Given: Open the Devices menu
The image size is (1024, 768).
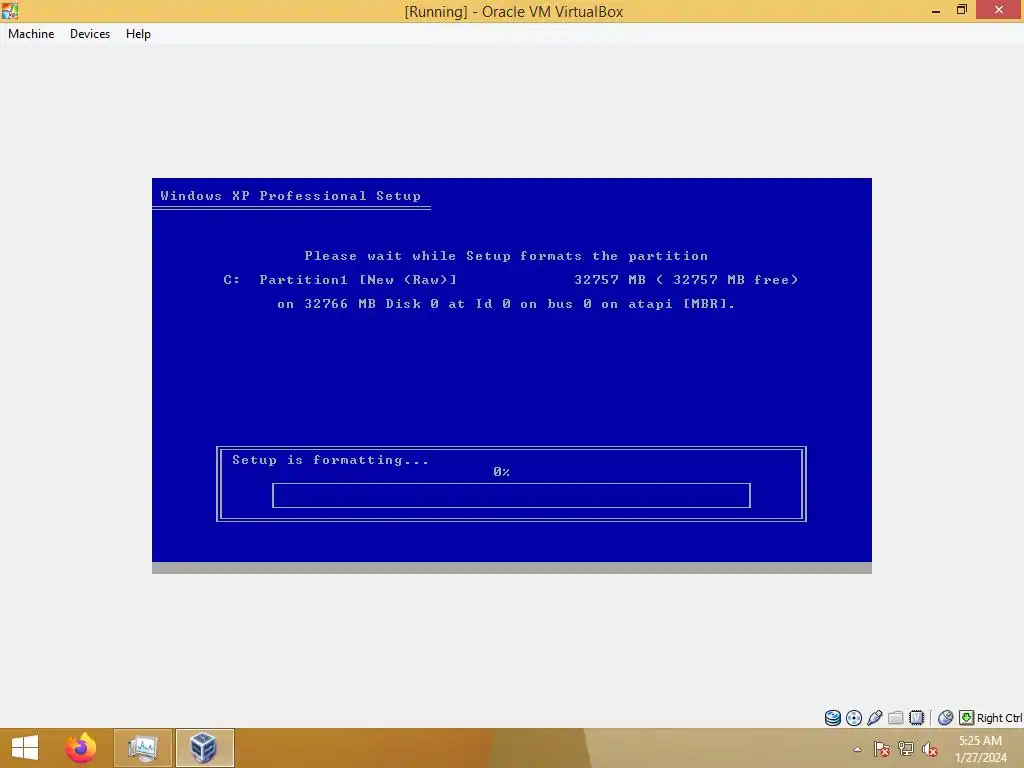Looking at the screenshot, I should (89, 34).
